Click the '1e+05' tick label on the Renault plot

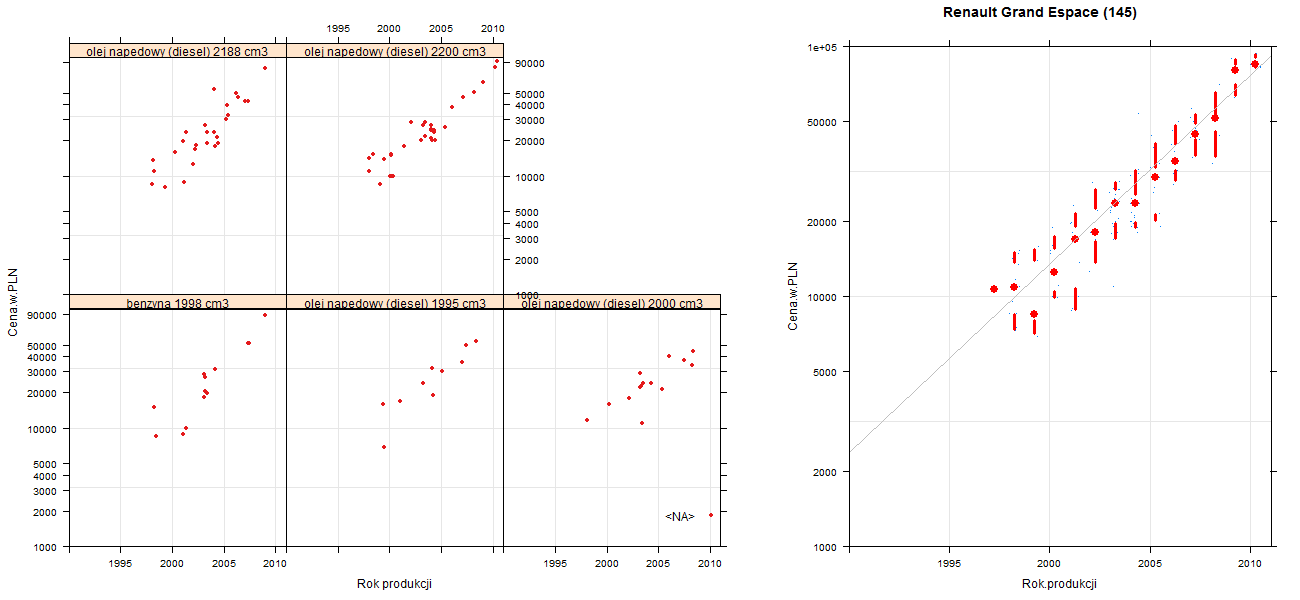coord(824,47)
